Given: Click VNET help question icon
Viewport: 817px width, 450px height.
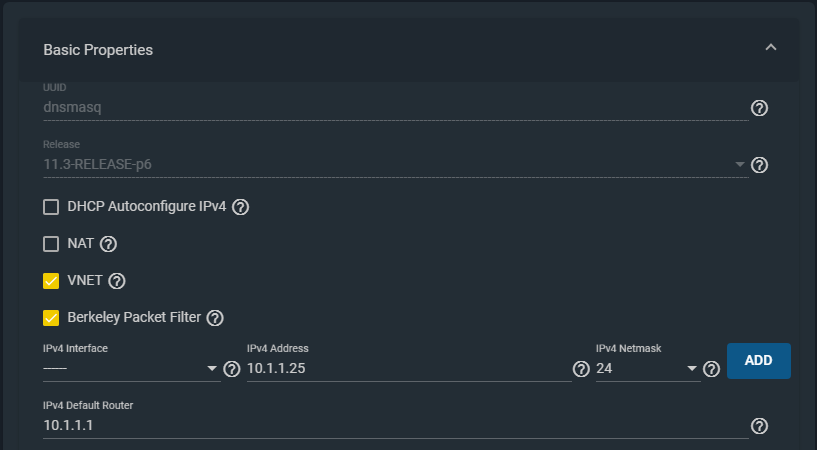Looking at the screenshot, I should point(117,281).
